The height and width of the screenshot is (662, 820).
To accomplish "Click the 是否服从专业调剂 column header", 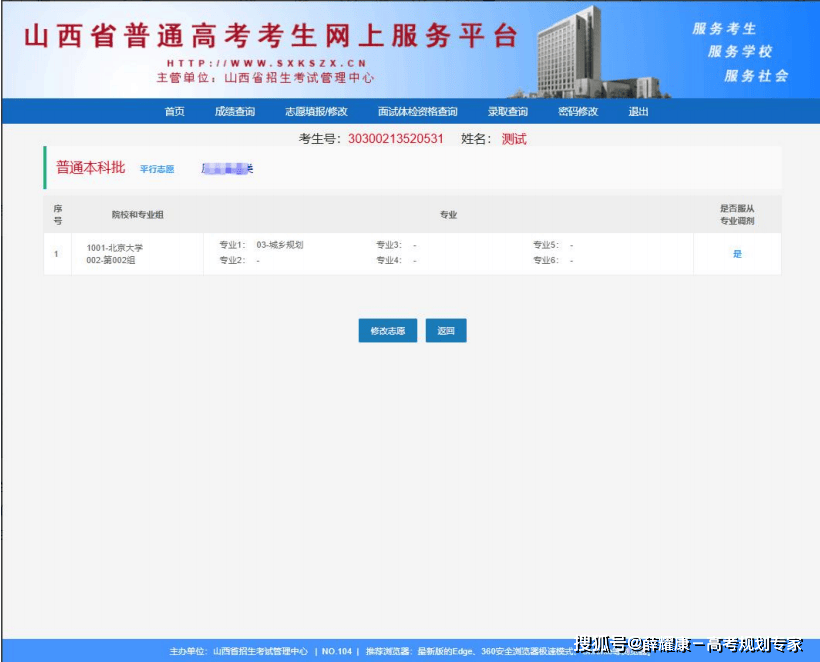I will [737, 214].
